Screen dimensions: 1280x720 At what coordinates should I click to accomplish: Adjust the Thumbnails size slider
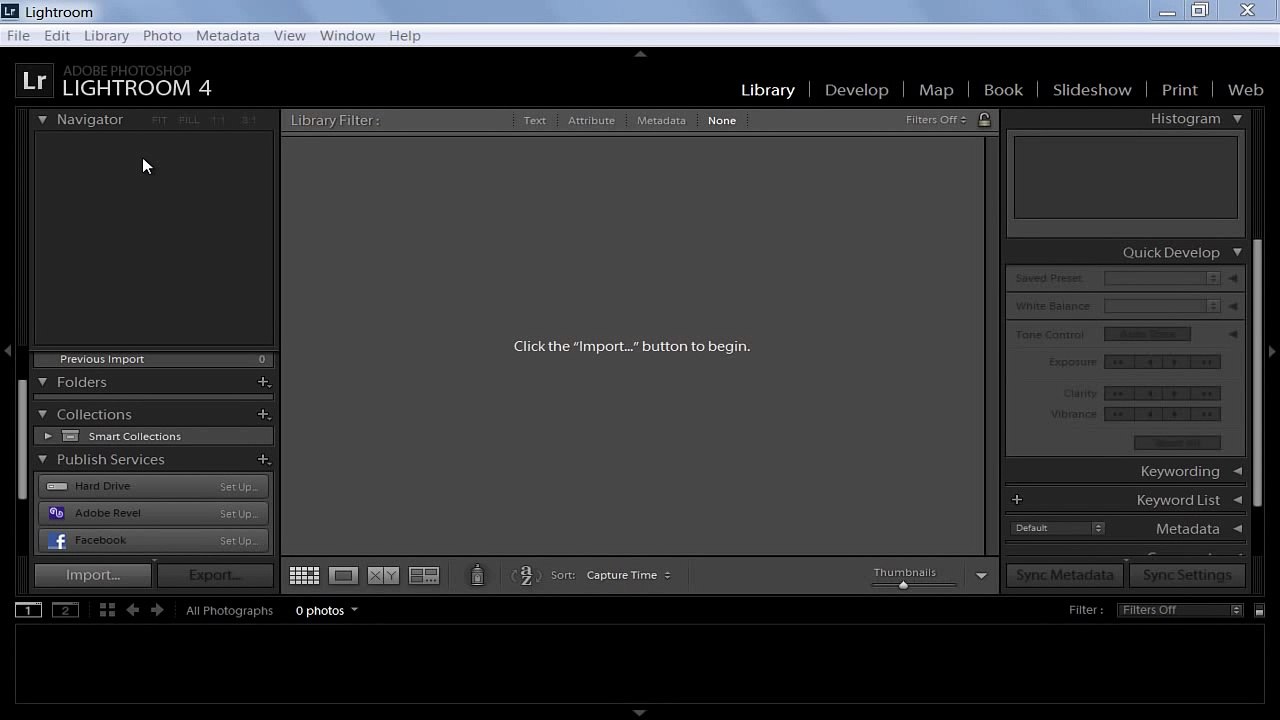click(903, 585)
